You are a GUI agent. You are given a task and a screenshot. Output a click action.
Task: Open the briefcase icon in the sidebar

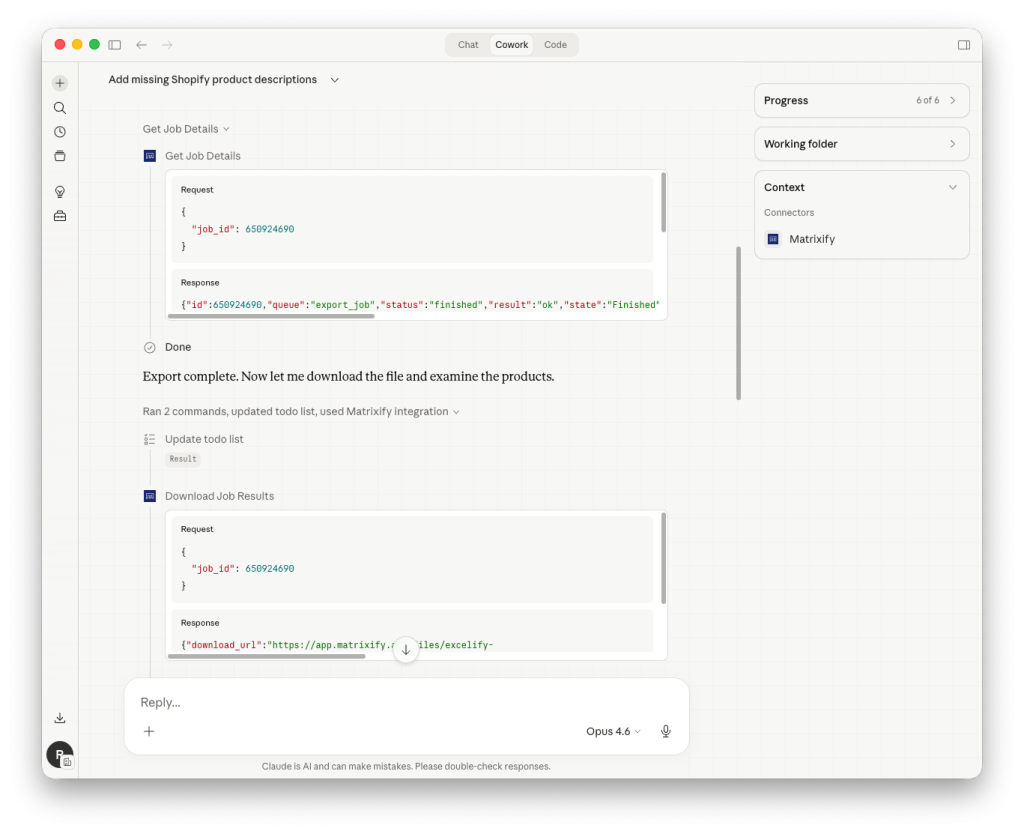point(60,215)
